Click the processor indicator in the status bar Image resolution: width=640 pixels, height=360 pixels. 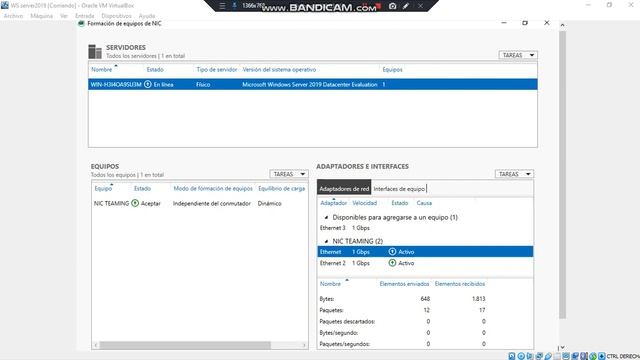[x=584, y=356]
